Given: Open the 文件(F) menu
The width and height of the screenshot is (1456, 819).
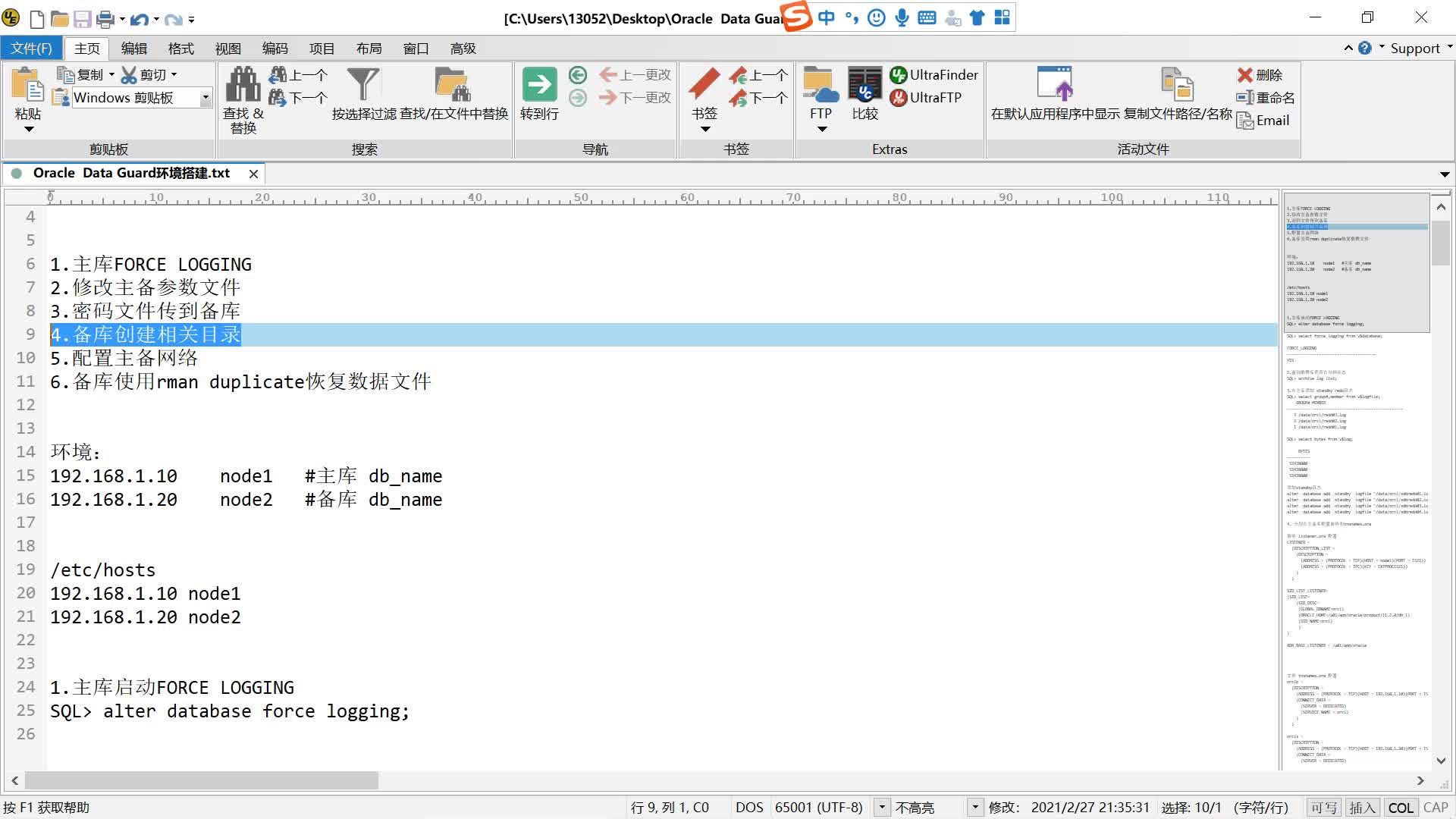Looking at the screenshot, I should 31,49.
